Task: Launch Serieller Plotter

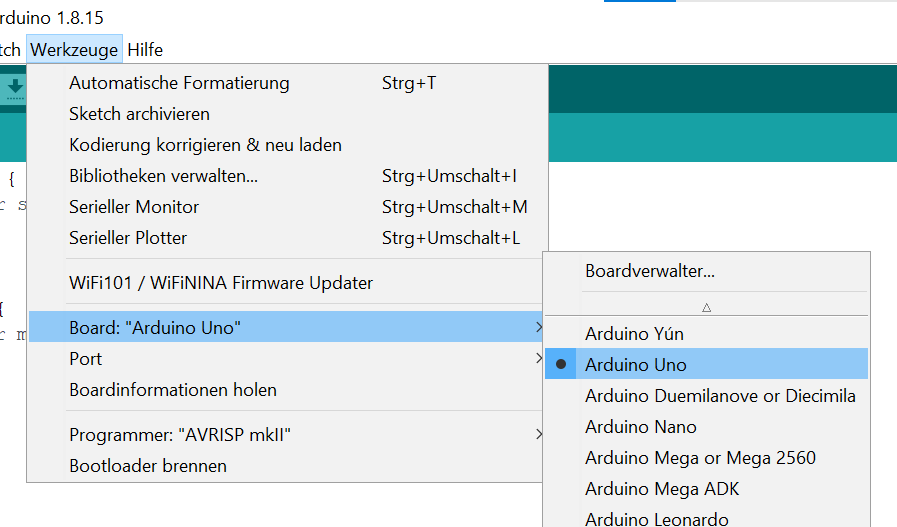Action: [x=287, y=237]
